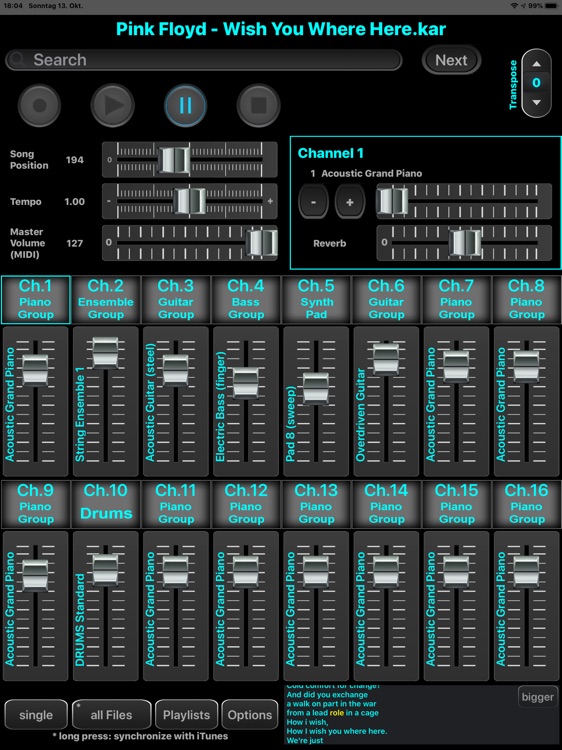Click the highlighted lyric word 'role'
This screenshot has height=750, width=562.
click(337, 713)
